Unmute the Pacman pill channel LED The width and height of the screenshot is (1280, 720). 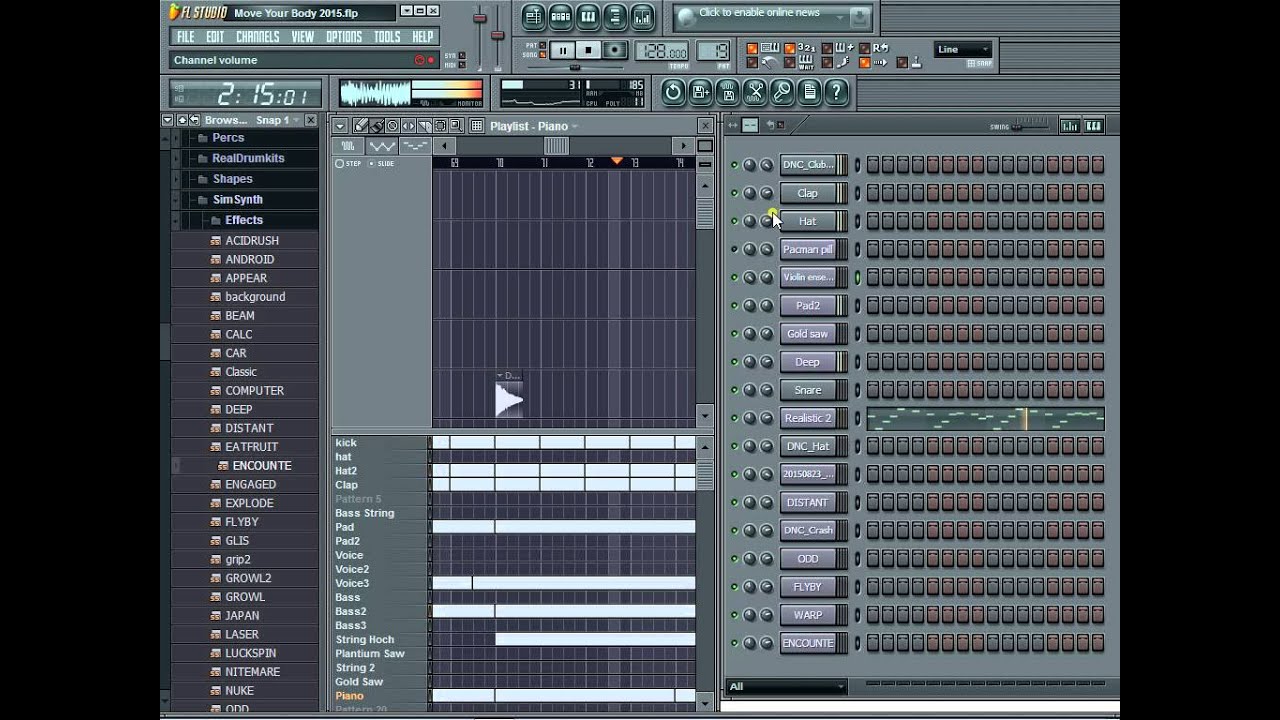[x=734, y=249]
